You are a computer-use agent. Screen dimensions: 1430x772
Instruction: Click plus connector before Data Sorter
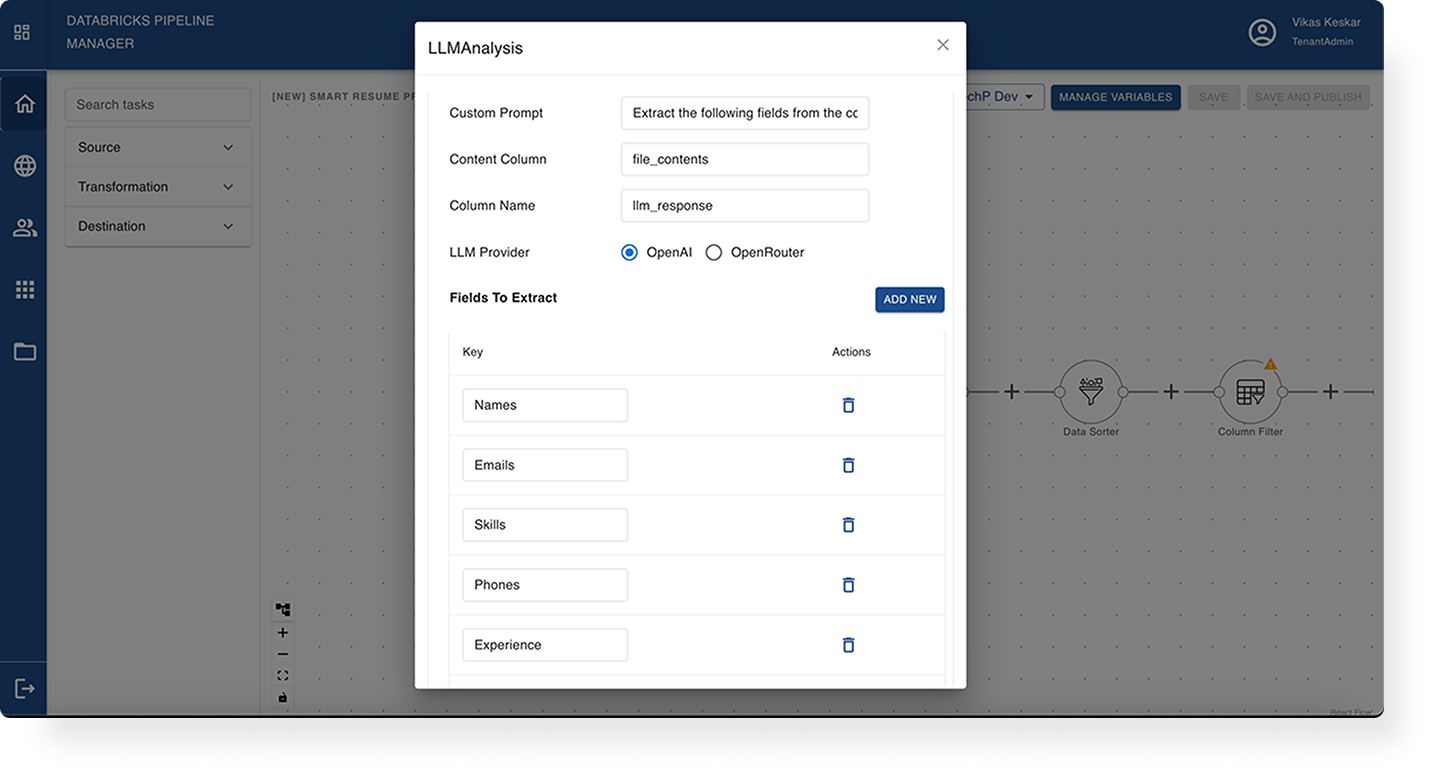click(x=1011, y=392)
